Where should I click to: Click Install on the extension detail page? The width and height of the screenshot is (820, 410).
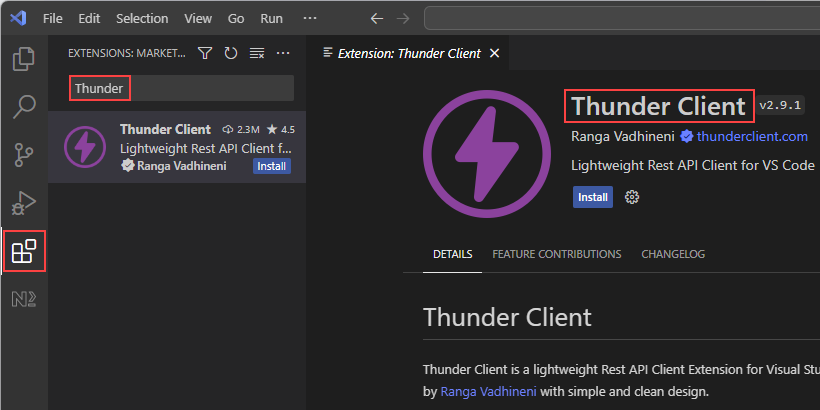[593, 197]
